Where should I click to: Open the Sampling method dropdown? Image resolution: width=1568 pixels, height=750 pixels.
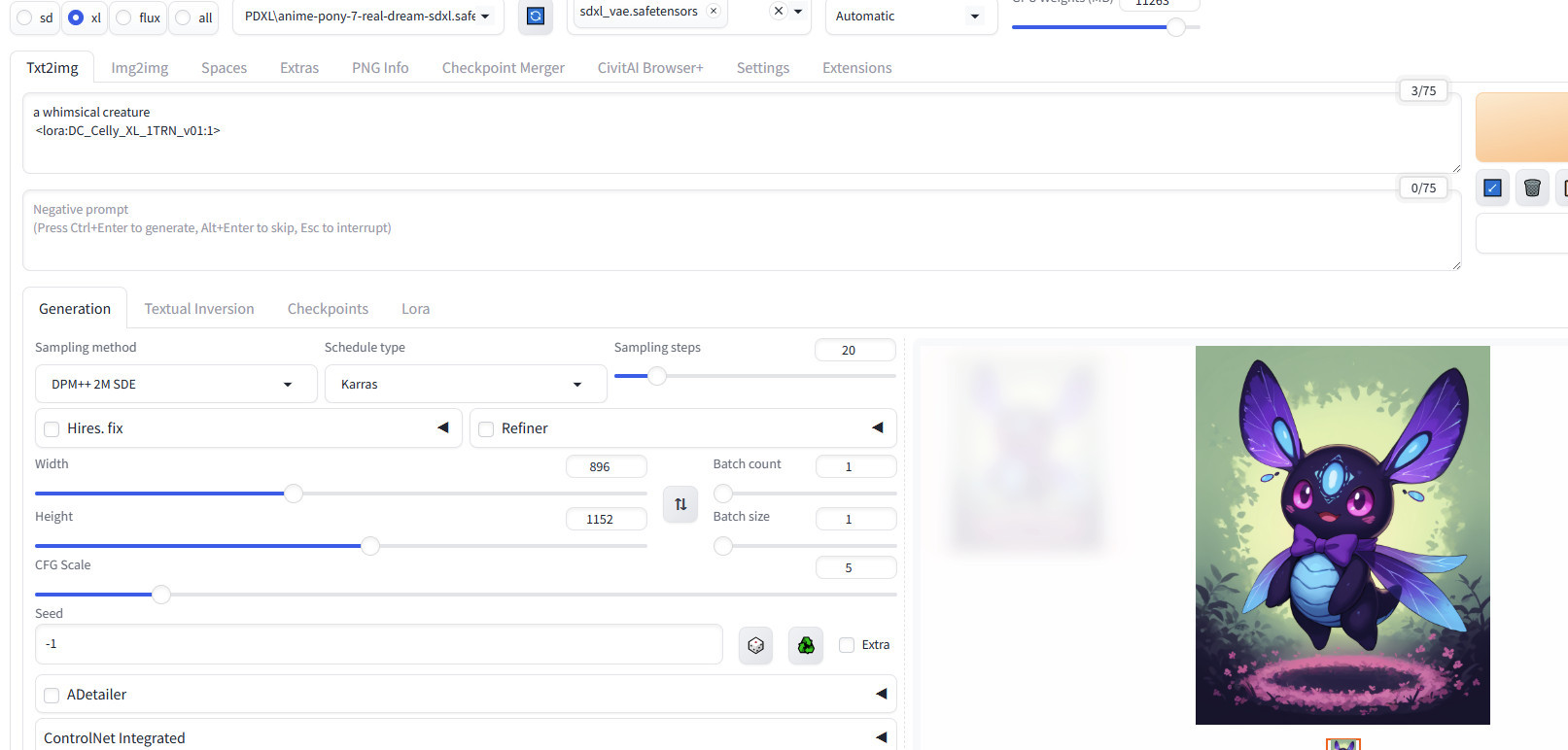(x=176, y=384)
